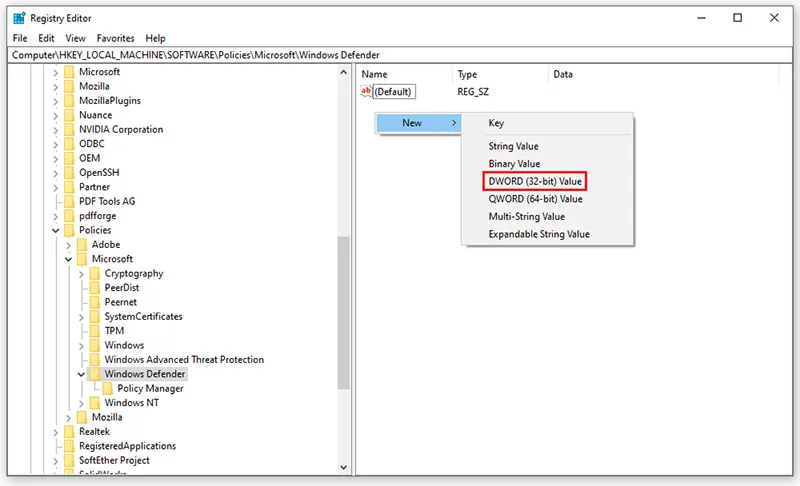The image size is (800, 486).
Task: Select String Value in the New submenu
Action: coord(547,146)
